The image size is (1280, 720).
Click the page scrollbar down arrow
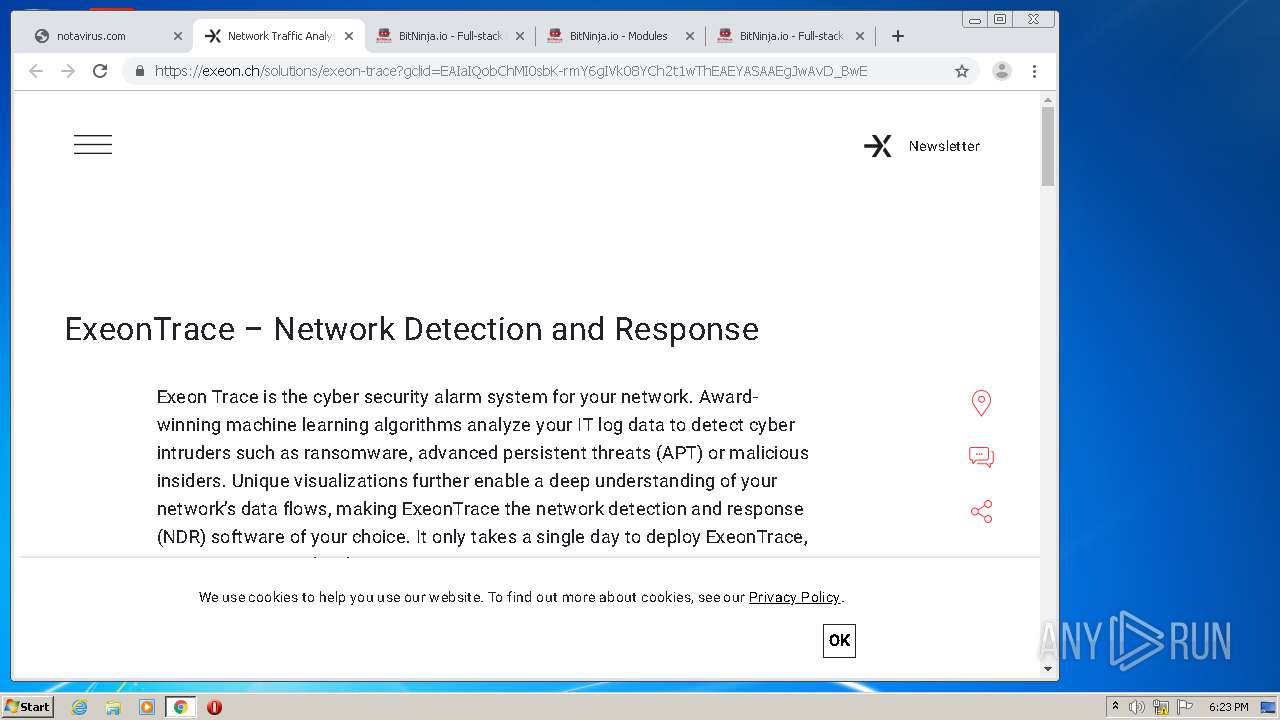pyautogui.click(x=1048, y=669)
